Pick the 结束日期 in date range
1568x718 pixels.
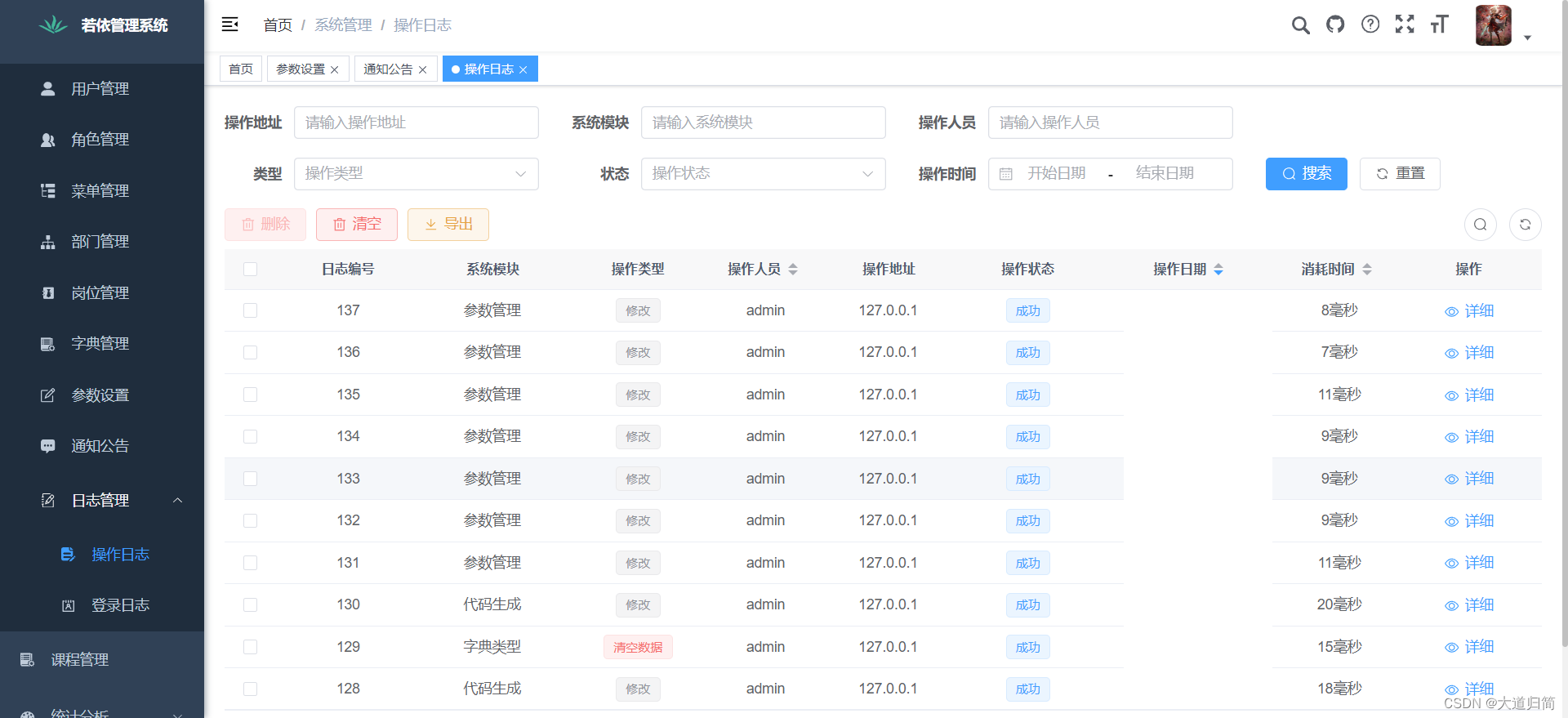tap(1165, 173)
